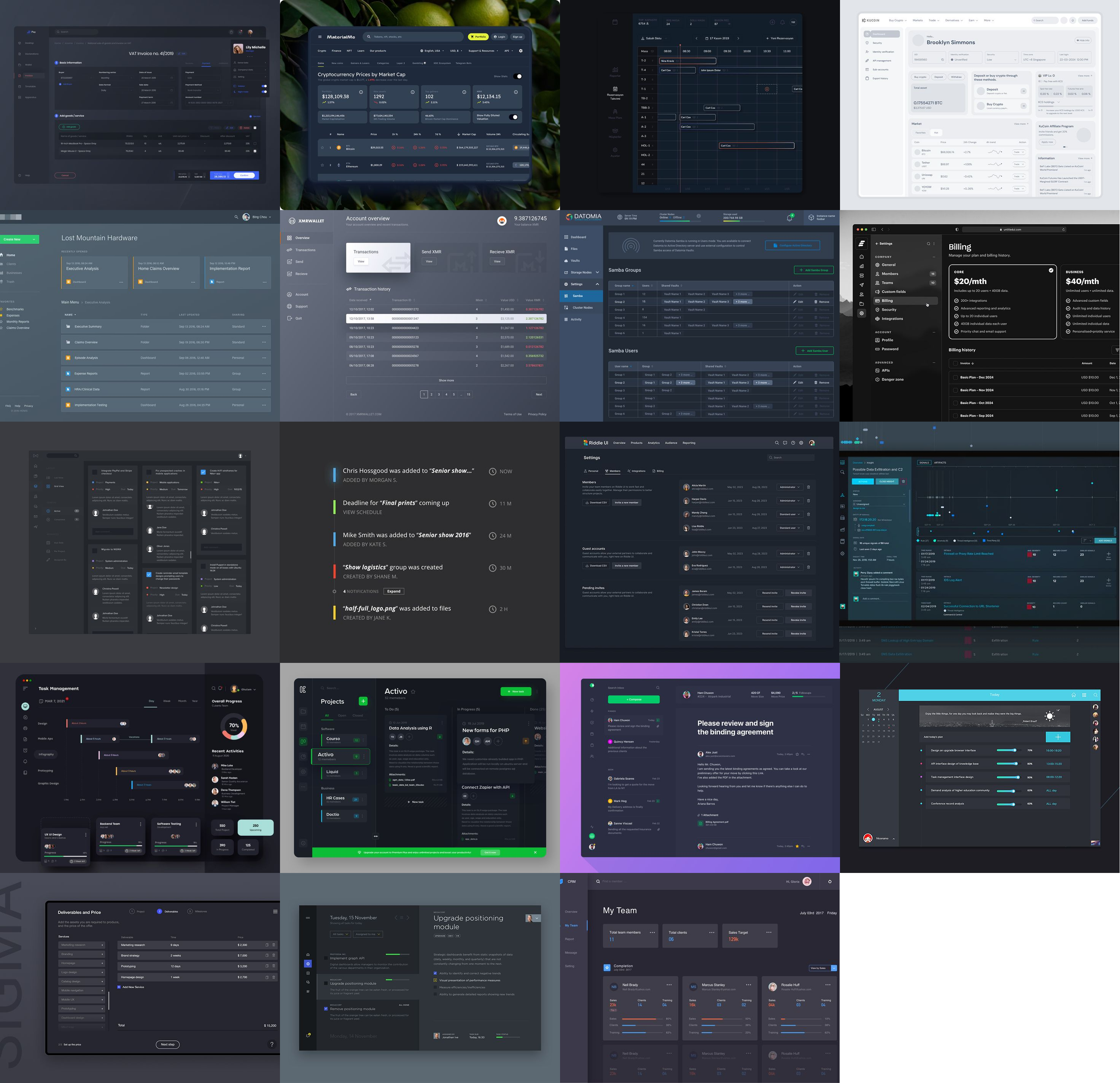
Task: Click the Next step button in Deliverables
Action: (167, 1044)
